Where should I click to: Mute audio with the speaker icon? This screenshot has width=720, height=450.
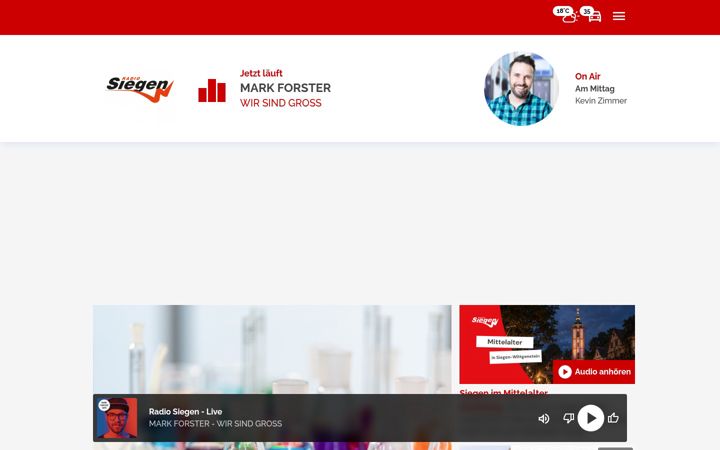tap(544, 418)
